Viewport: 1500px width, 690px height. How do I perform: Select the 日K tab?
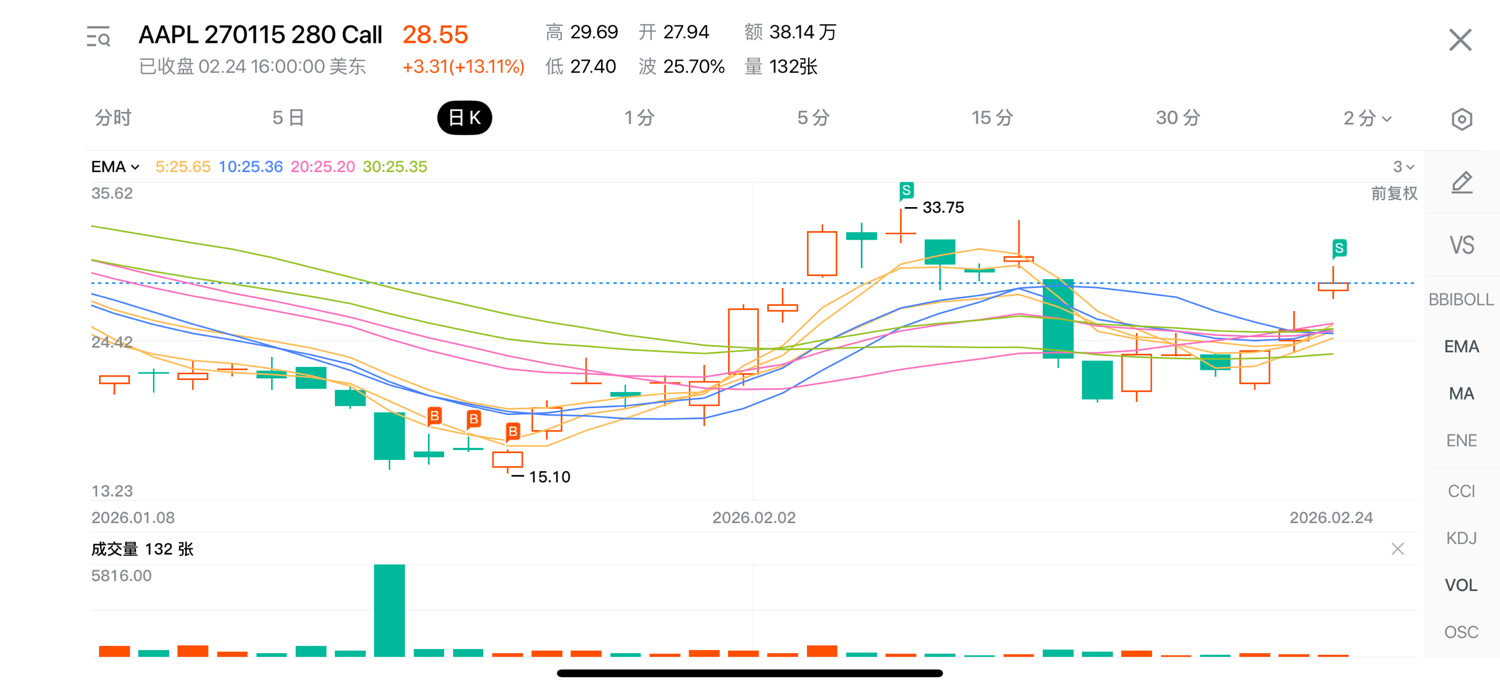(464, 118)
